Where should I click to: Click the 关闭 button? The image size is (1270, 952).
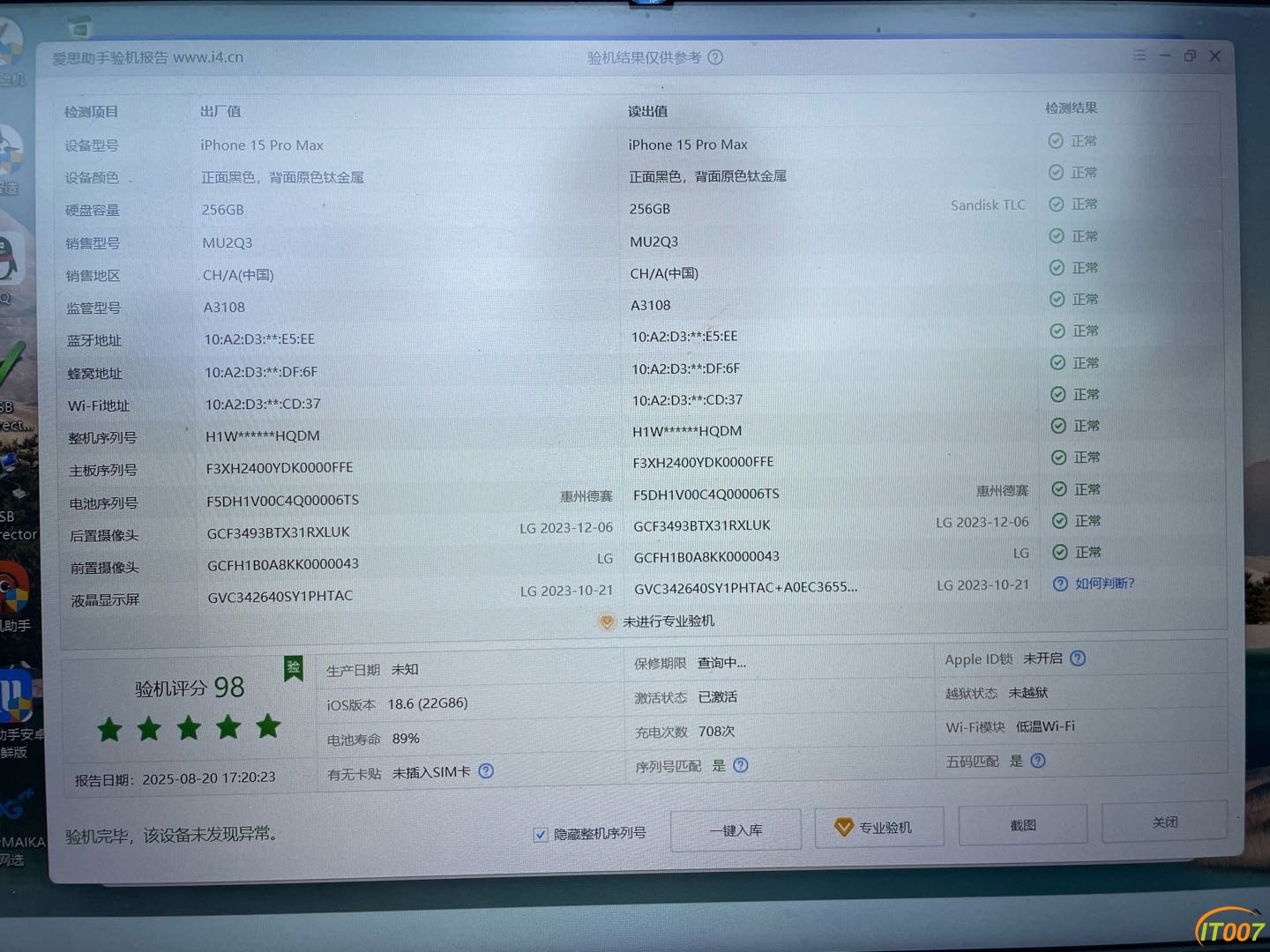pyautogui.click(x=1165, y=822)
